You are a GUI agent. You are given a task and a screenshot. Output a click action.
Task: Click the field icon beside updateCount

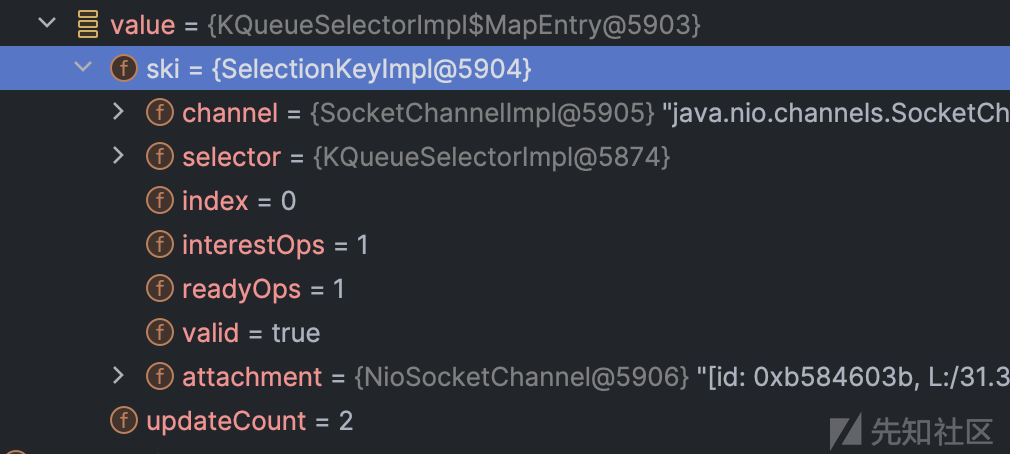pos(124,421)
